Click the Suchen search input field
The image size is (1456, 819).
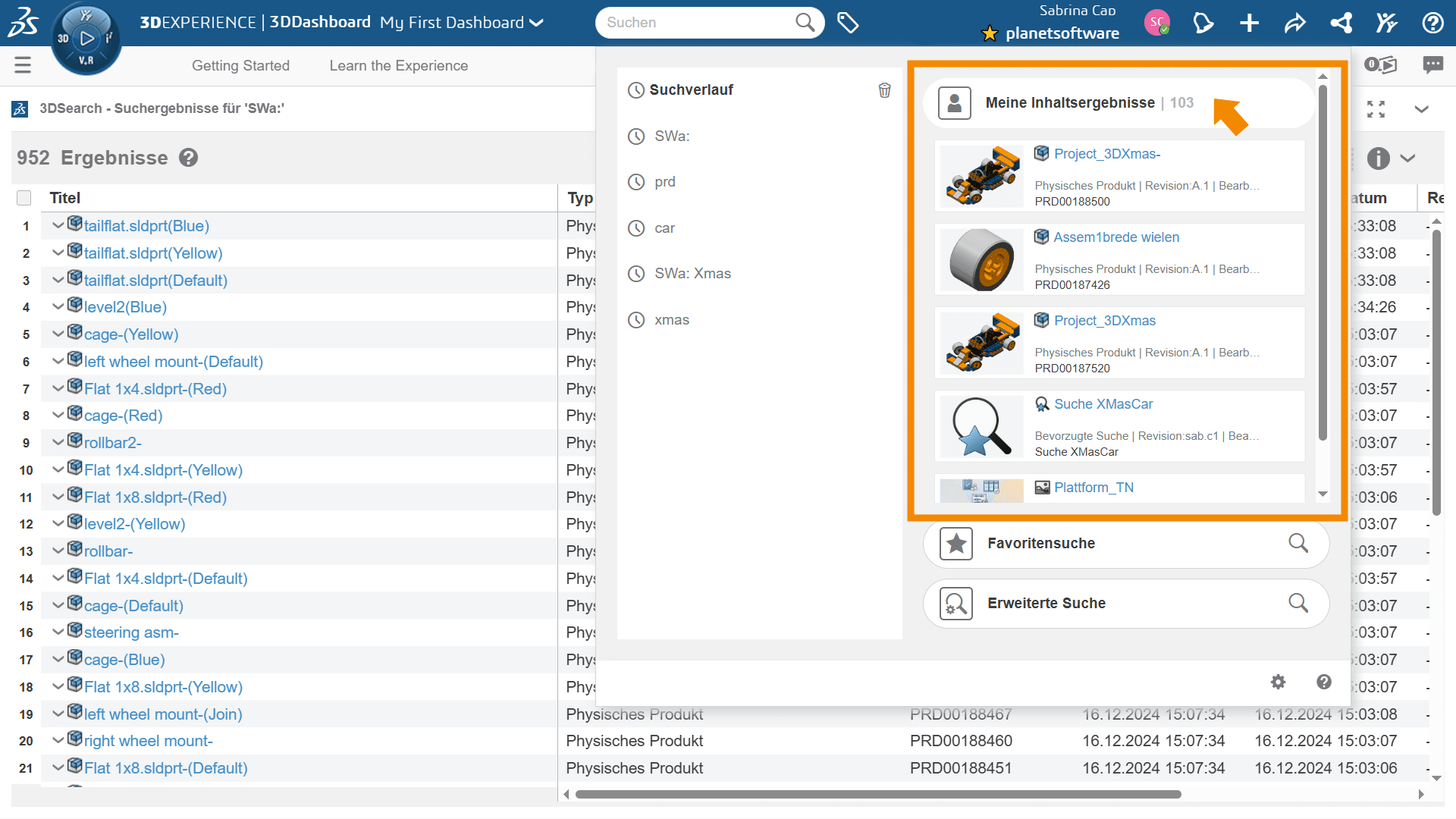[x=698, y=23]
